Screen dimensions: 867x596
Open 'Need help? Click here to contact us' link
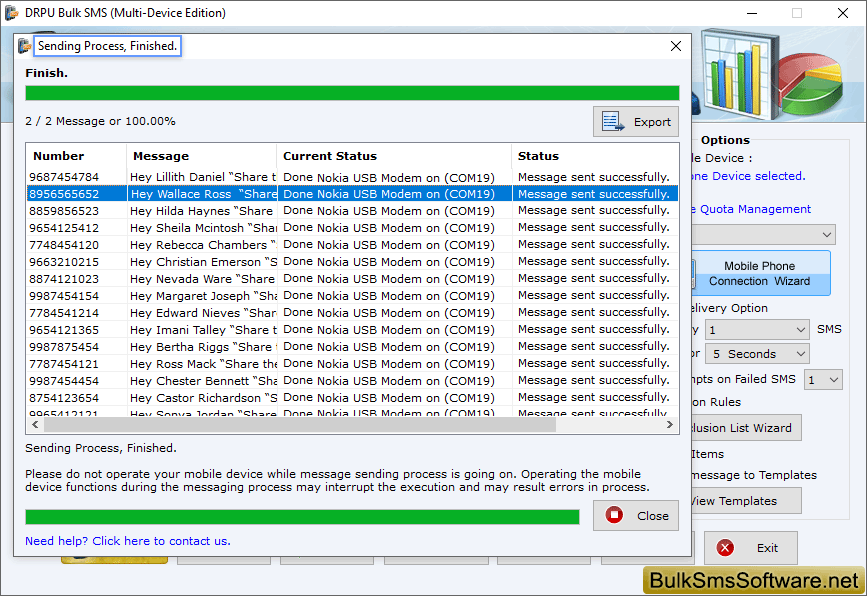128,541
